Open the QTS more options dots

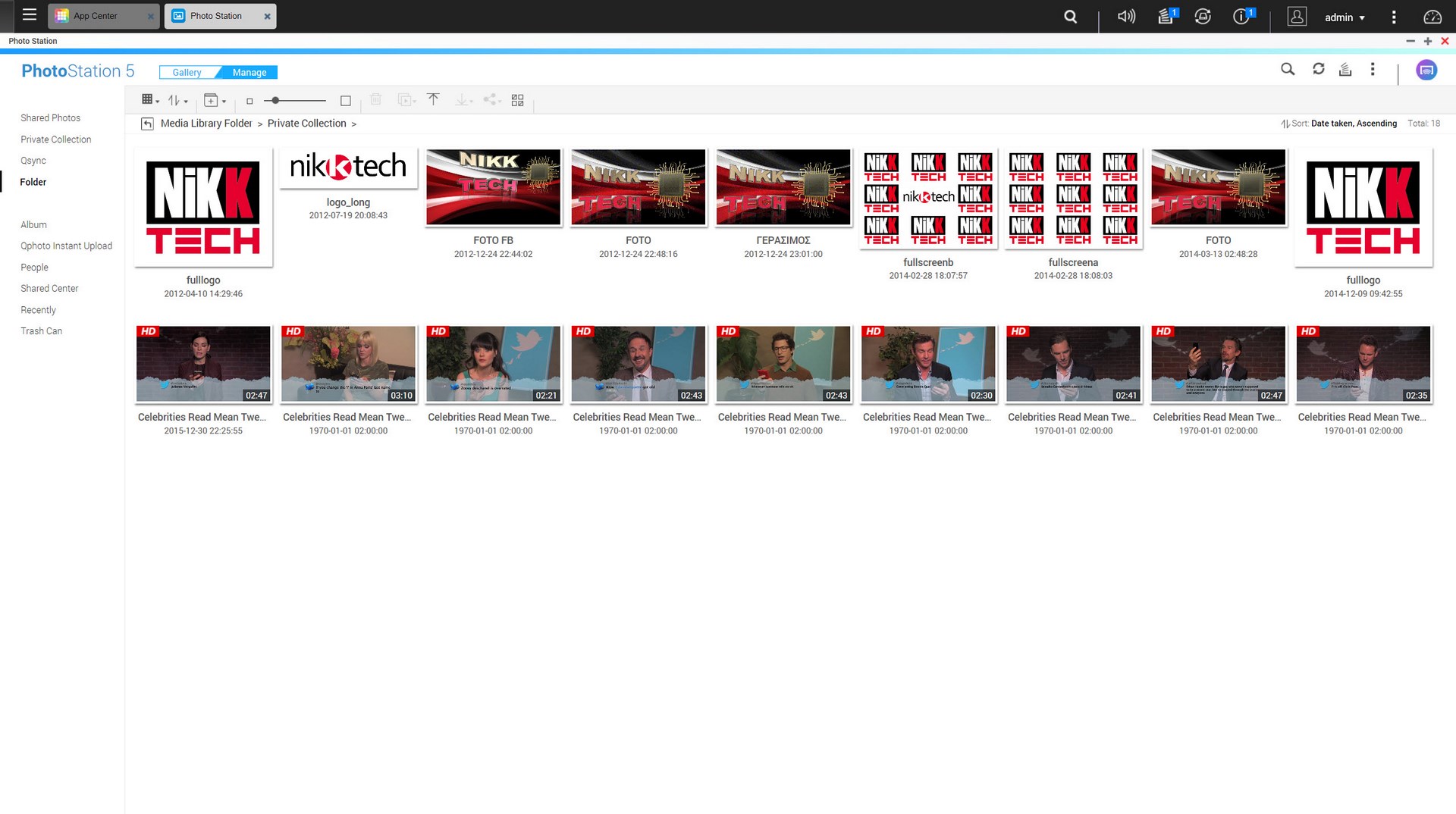pos(1393,17)
